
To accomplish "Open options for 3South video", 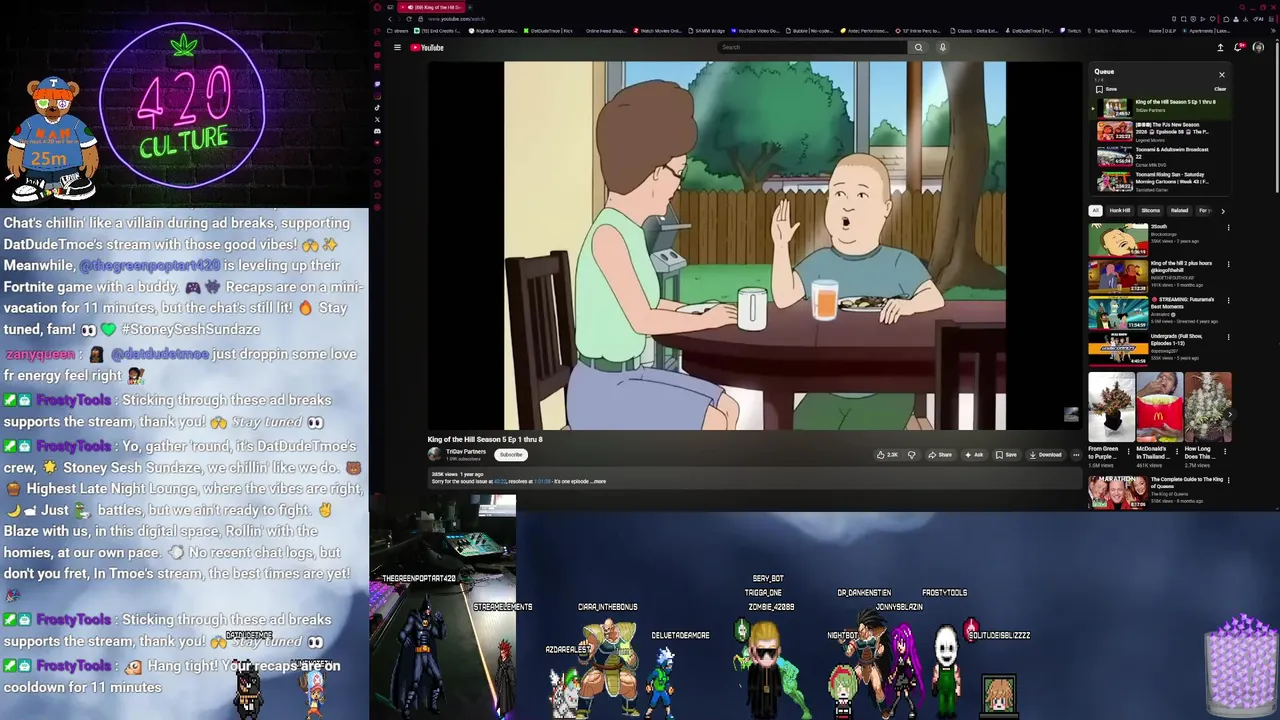I will tap(1228, 228).
